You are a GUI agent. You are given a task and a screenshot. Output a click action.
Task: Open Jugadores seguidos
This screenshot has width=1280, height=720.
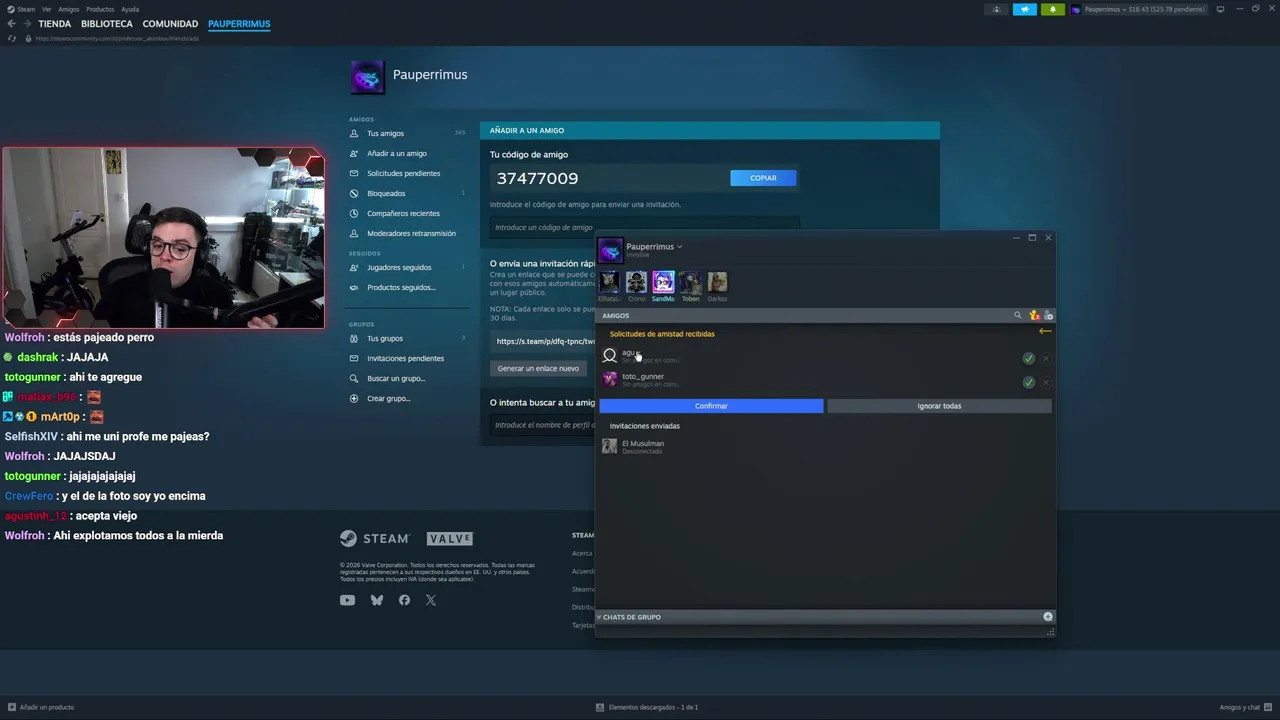point(399,267)
